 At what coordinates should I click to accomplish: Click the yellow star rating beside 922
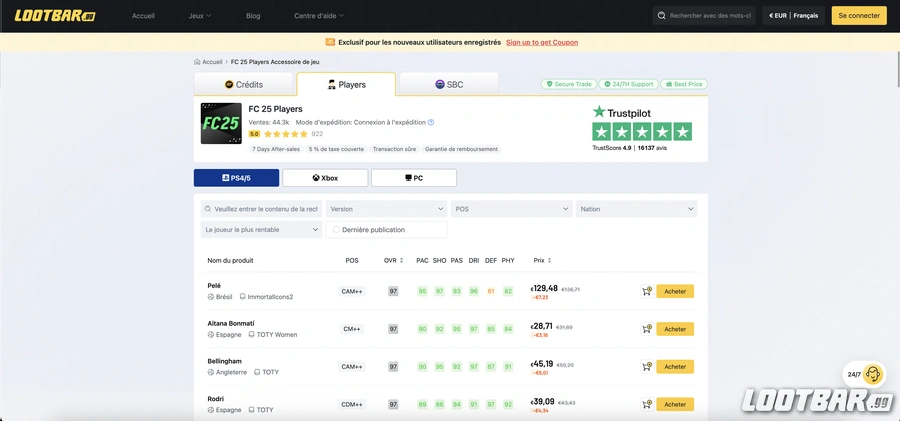(x=285, y=134)
